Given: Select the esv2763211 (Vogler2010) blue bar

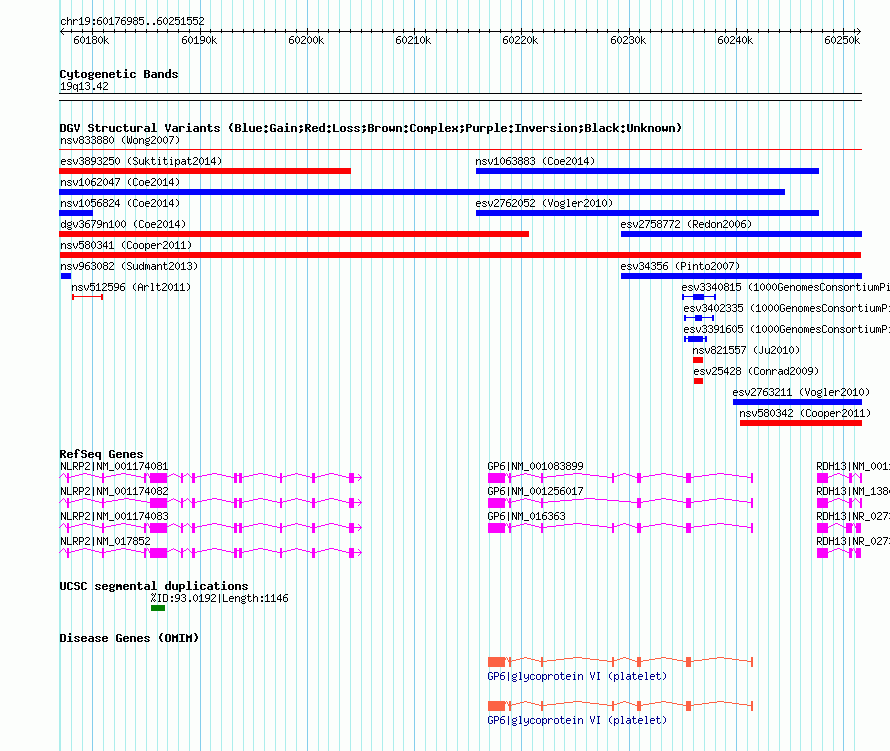Looking at the screenshot, I should [x=797, y=402].
